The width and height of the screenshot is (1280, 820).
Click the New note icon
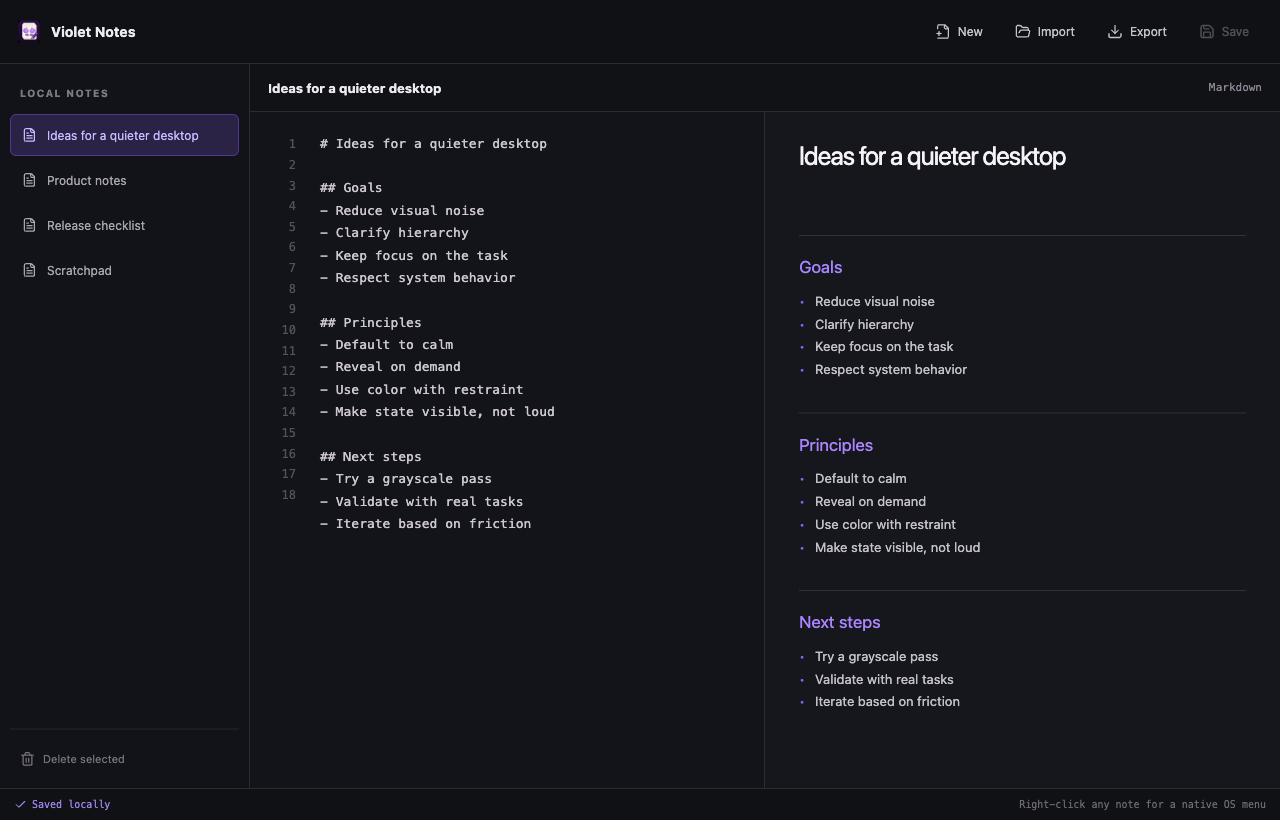point(943,32)
